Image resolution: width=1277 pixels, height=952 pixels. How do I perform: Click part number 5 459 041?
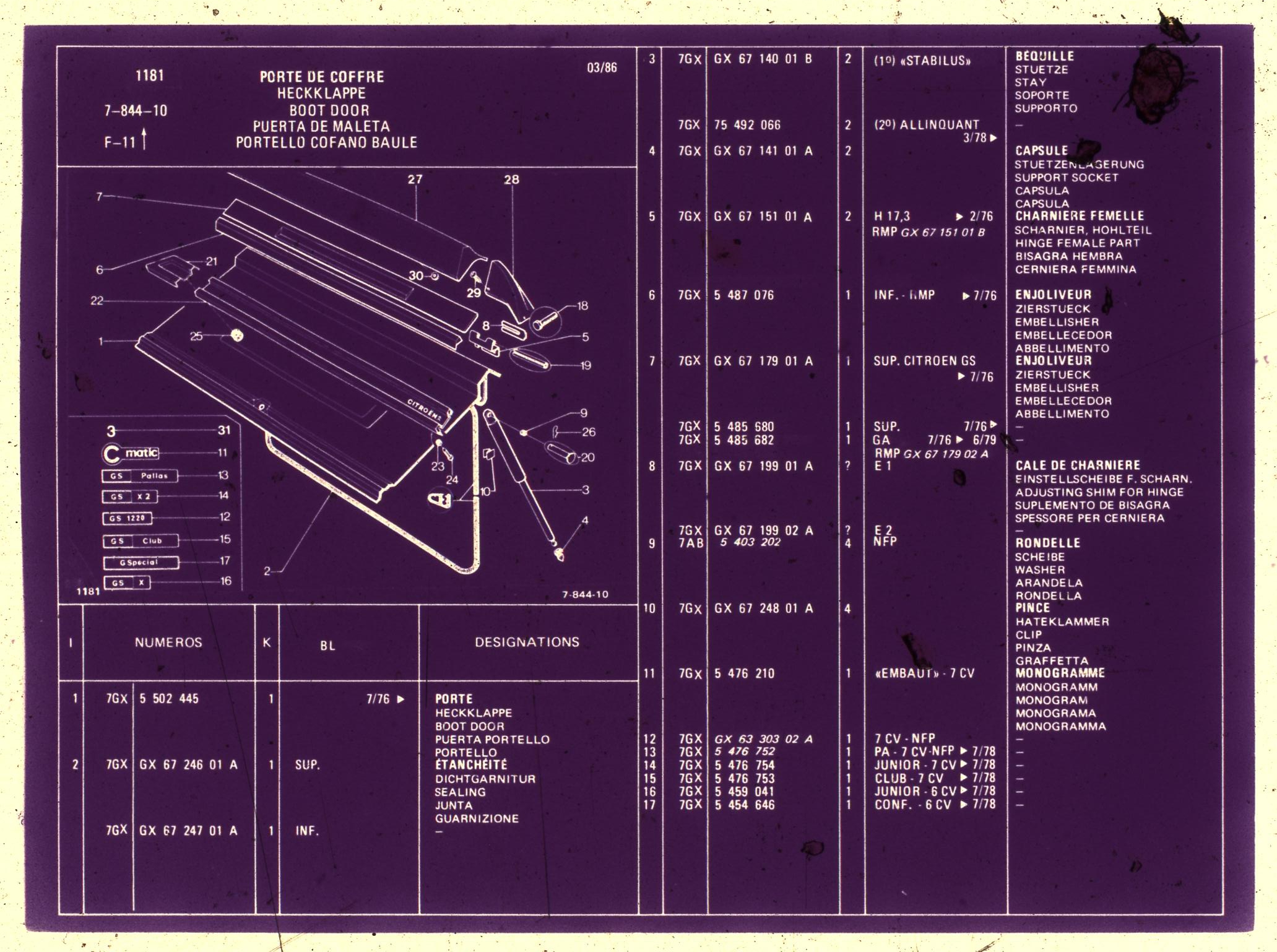[744, 792]
